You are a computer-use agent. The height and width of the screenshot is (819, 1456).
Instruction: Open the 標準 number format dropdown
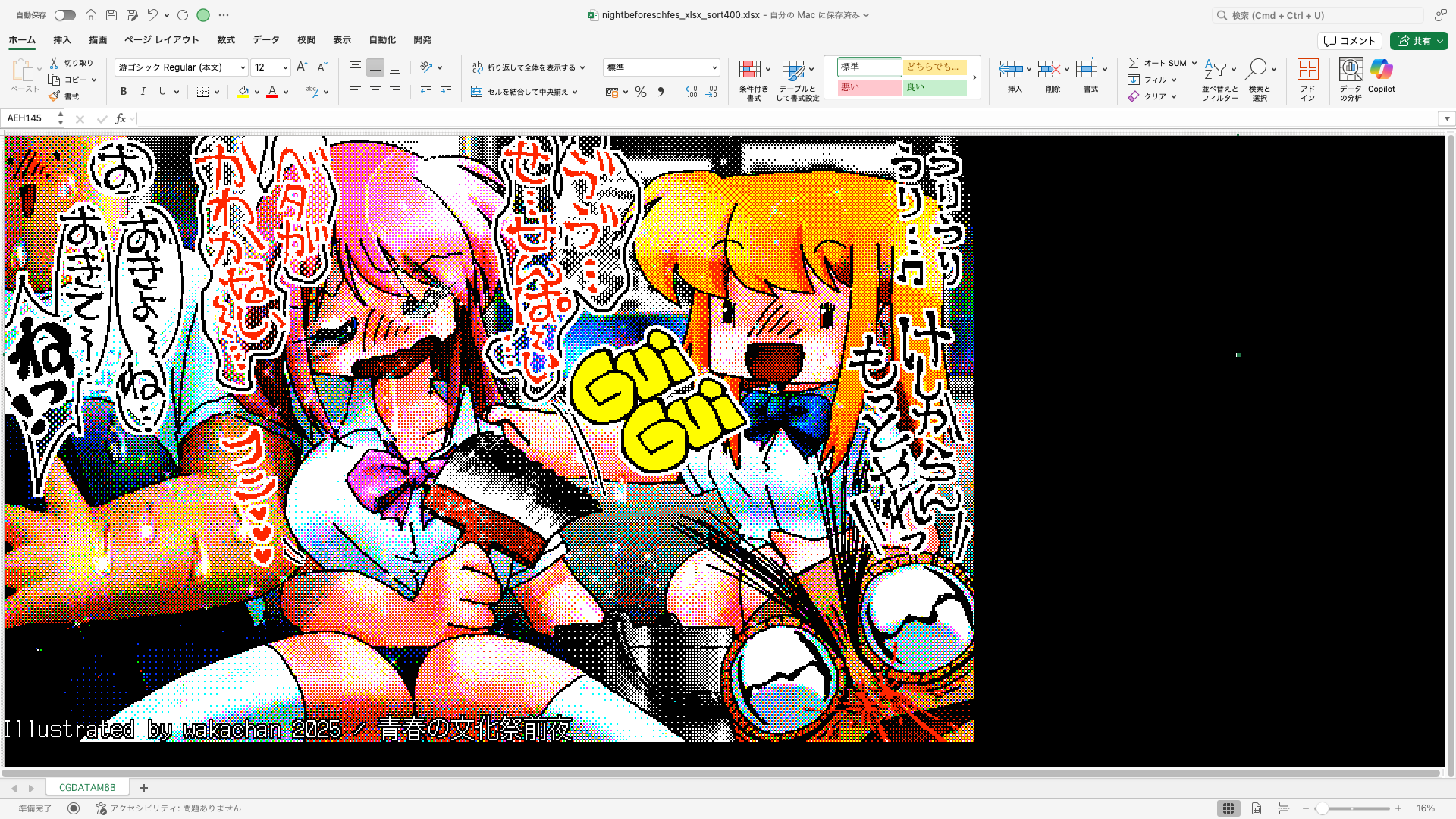pos(714,67)
